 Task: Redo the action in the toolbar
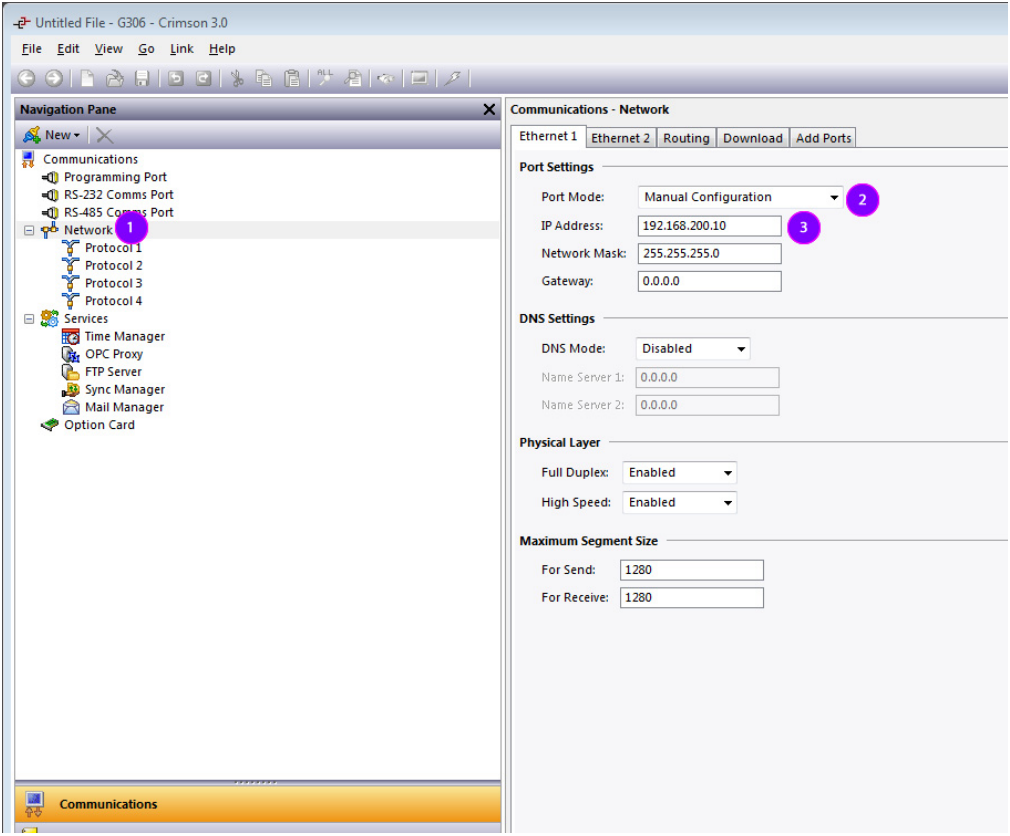(x=204, y=79)
